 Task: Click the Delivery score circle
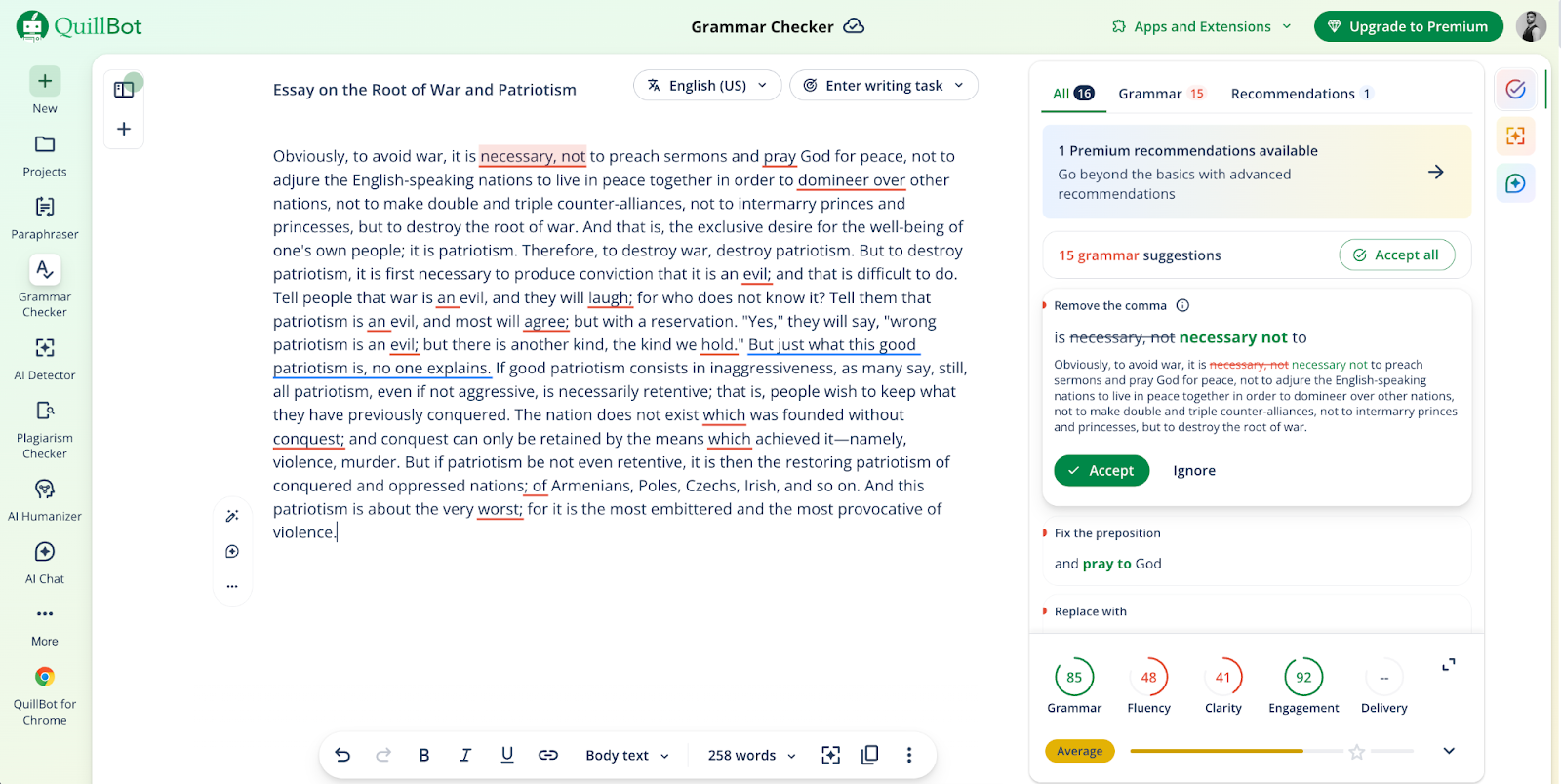(x=1383, y=677)
